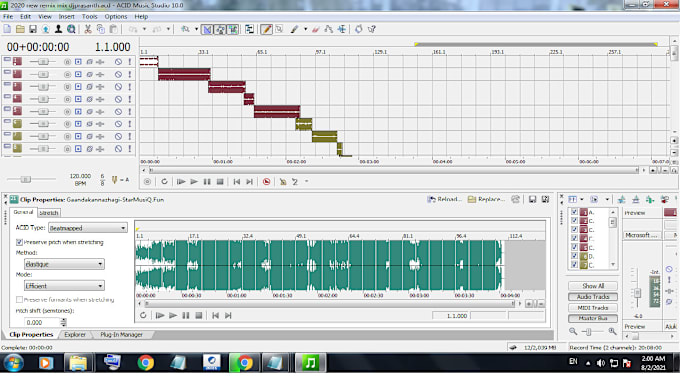Click the Master Bus button
This screenshot has height=383, width=680.
(x=593, y=318)
